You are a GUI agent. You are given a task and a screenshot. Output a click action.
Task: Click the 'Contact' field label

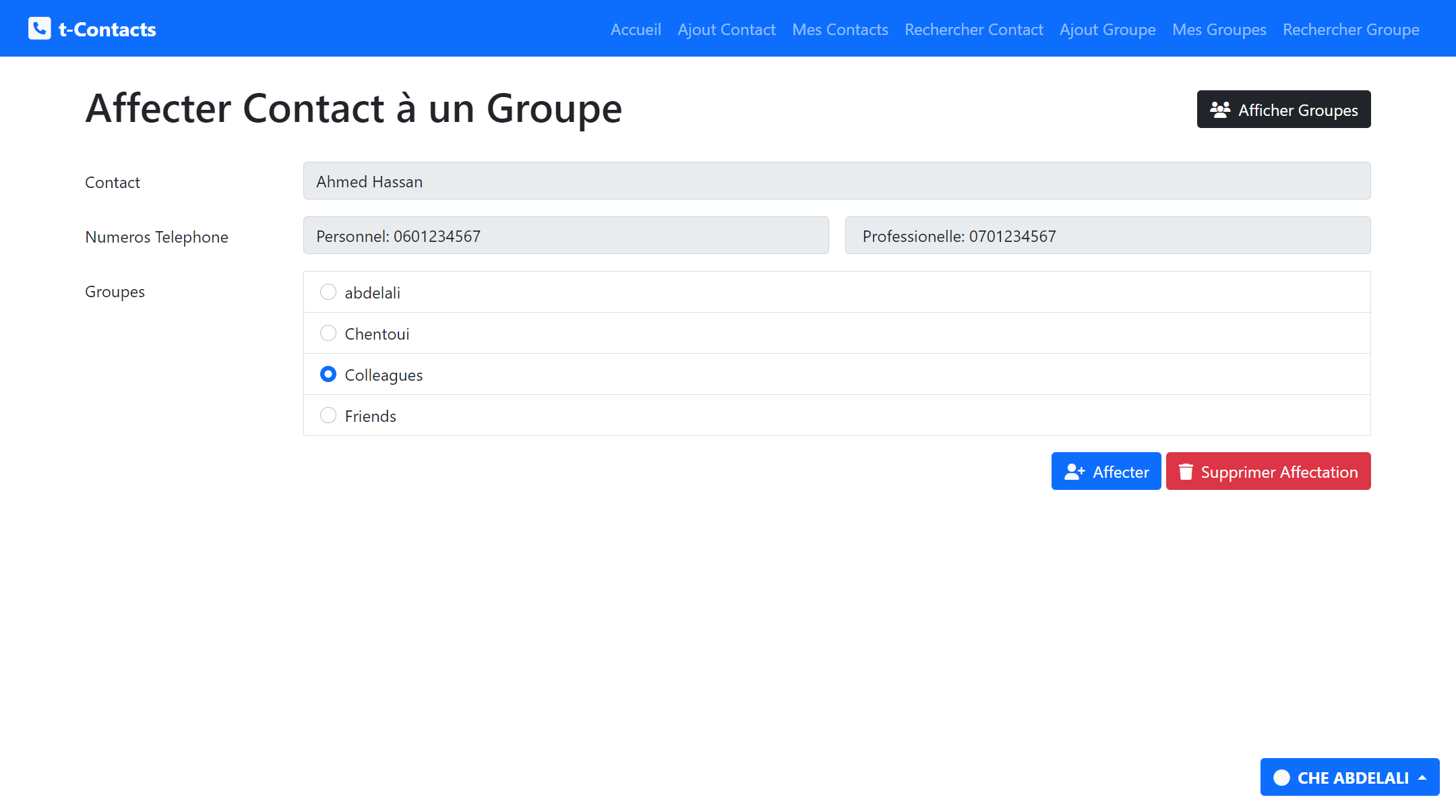click(113, 182)
